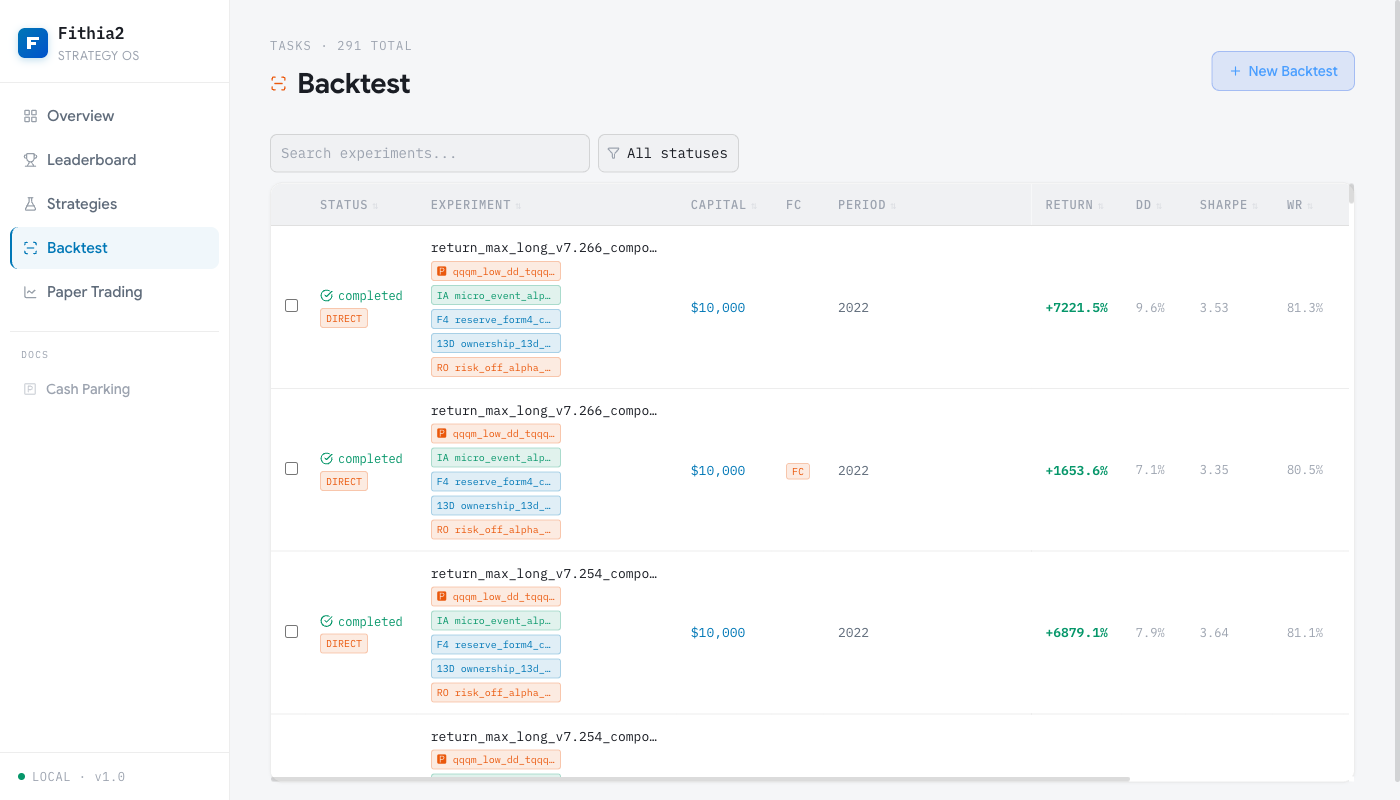Click the orange Backtest heading icon
The height and width of the screenshot is (800, 1400).
coord(279,84)
